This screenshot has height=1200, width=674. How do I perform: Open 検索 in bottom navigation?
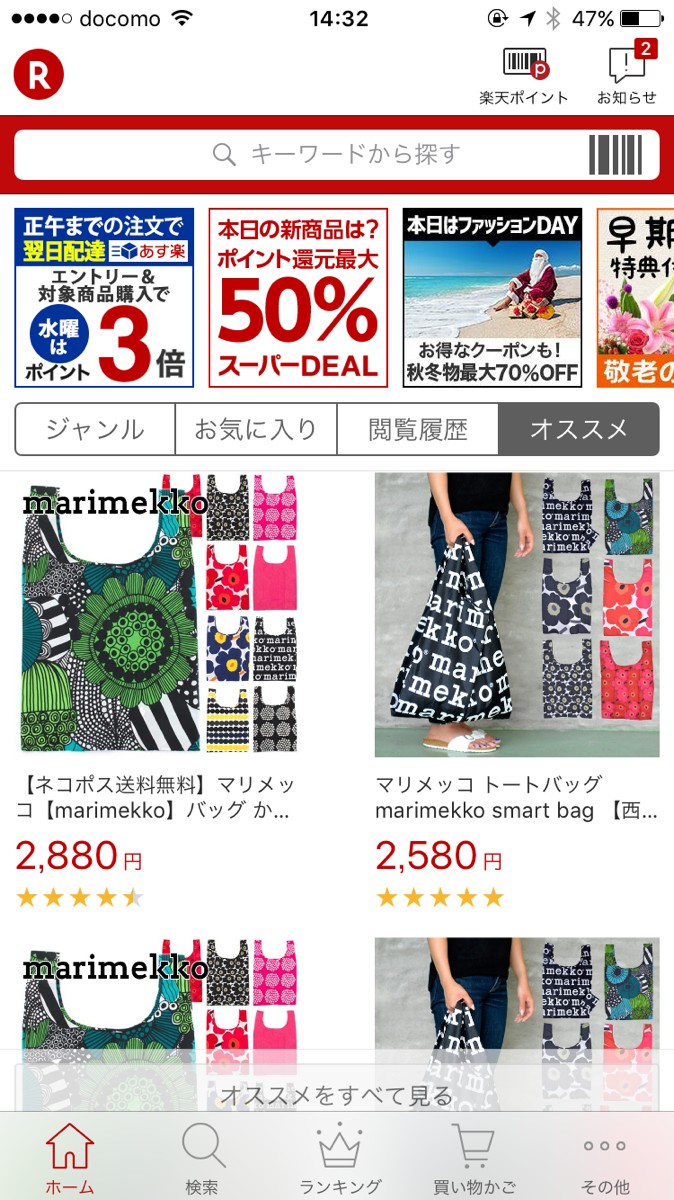[x=202, y=1158]
